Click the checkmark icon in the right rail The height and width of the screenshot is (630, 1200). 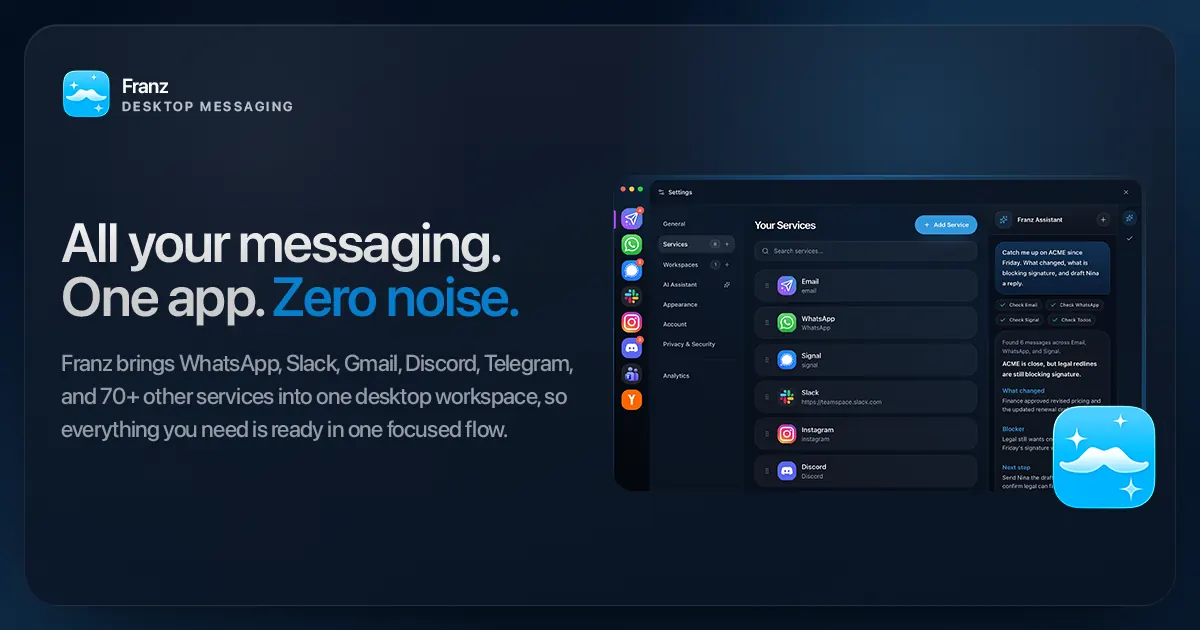(1130, 239)
